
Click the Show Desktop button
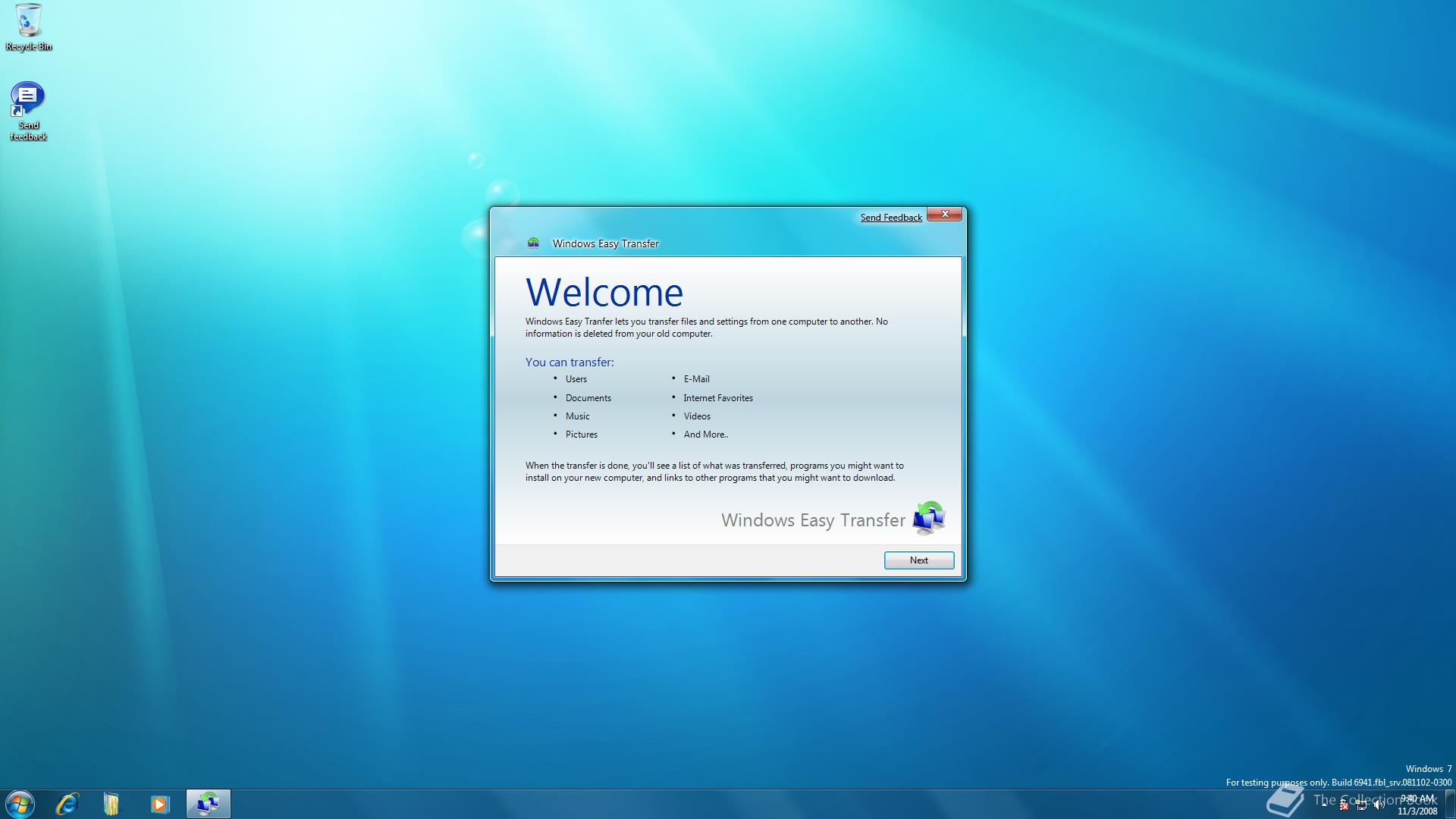(1450, 804)
